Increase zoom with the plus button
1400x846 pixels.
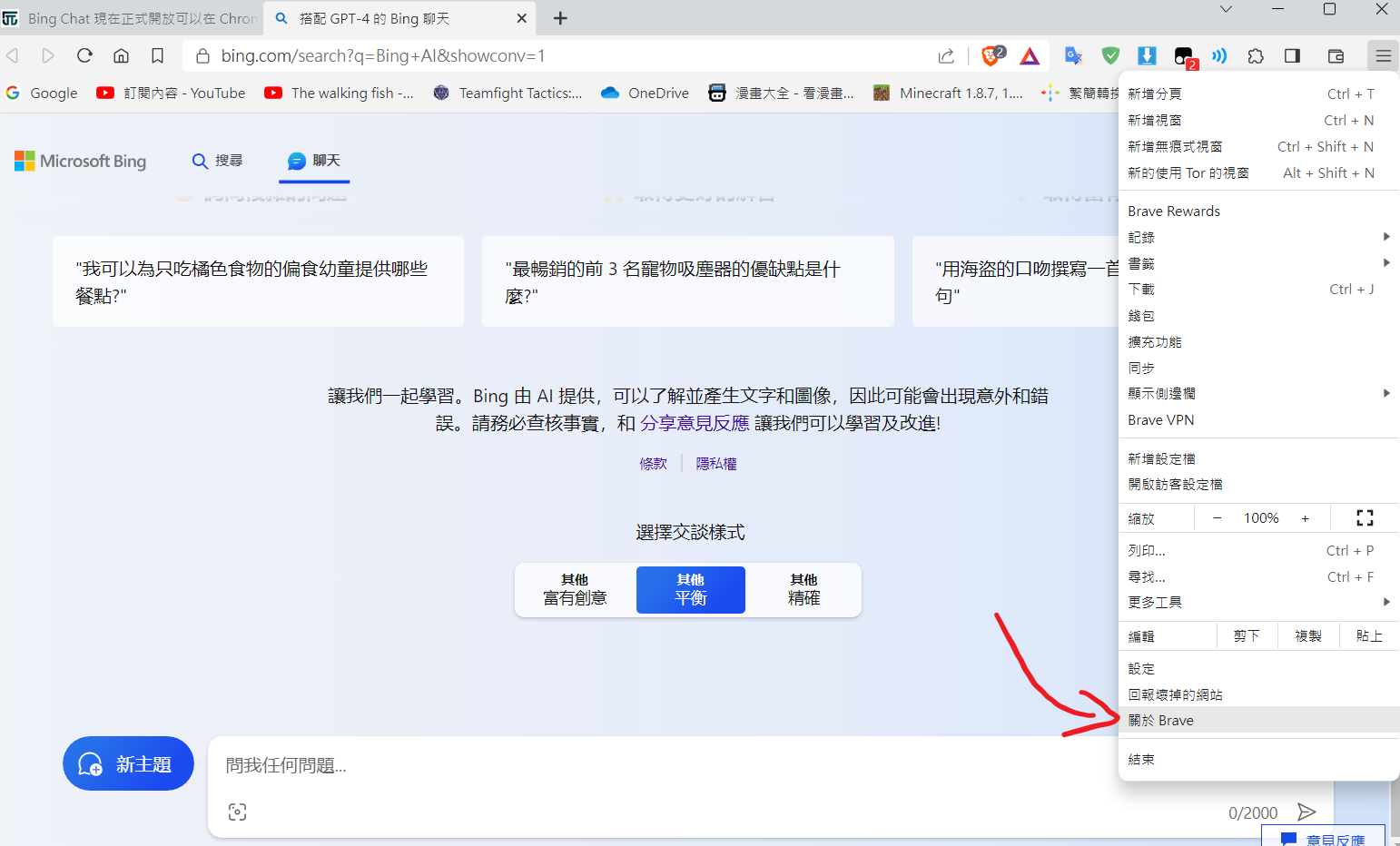point(1305,517)
